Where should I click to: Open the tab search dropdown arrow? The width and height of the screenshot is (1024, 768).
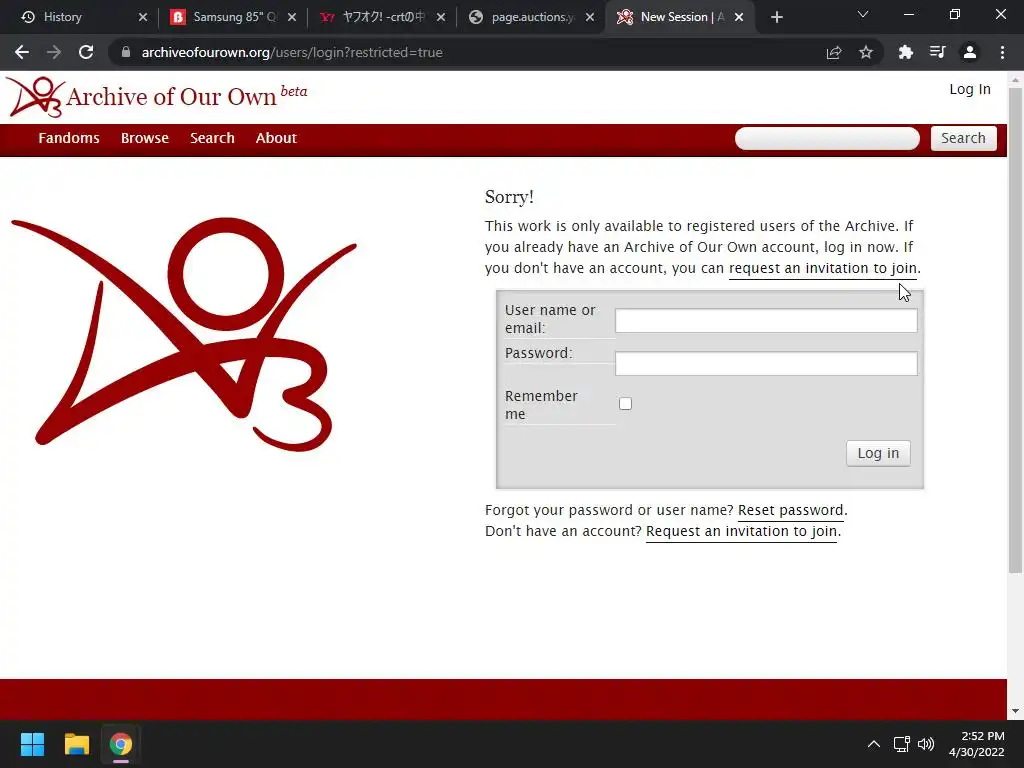tap(863, 14)
